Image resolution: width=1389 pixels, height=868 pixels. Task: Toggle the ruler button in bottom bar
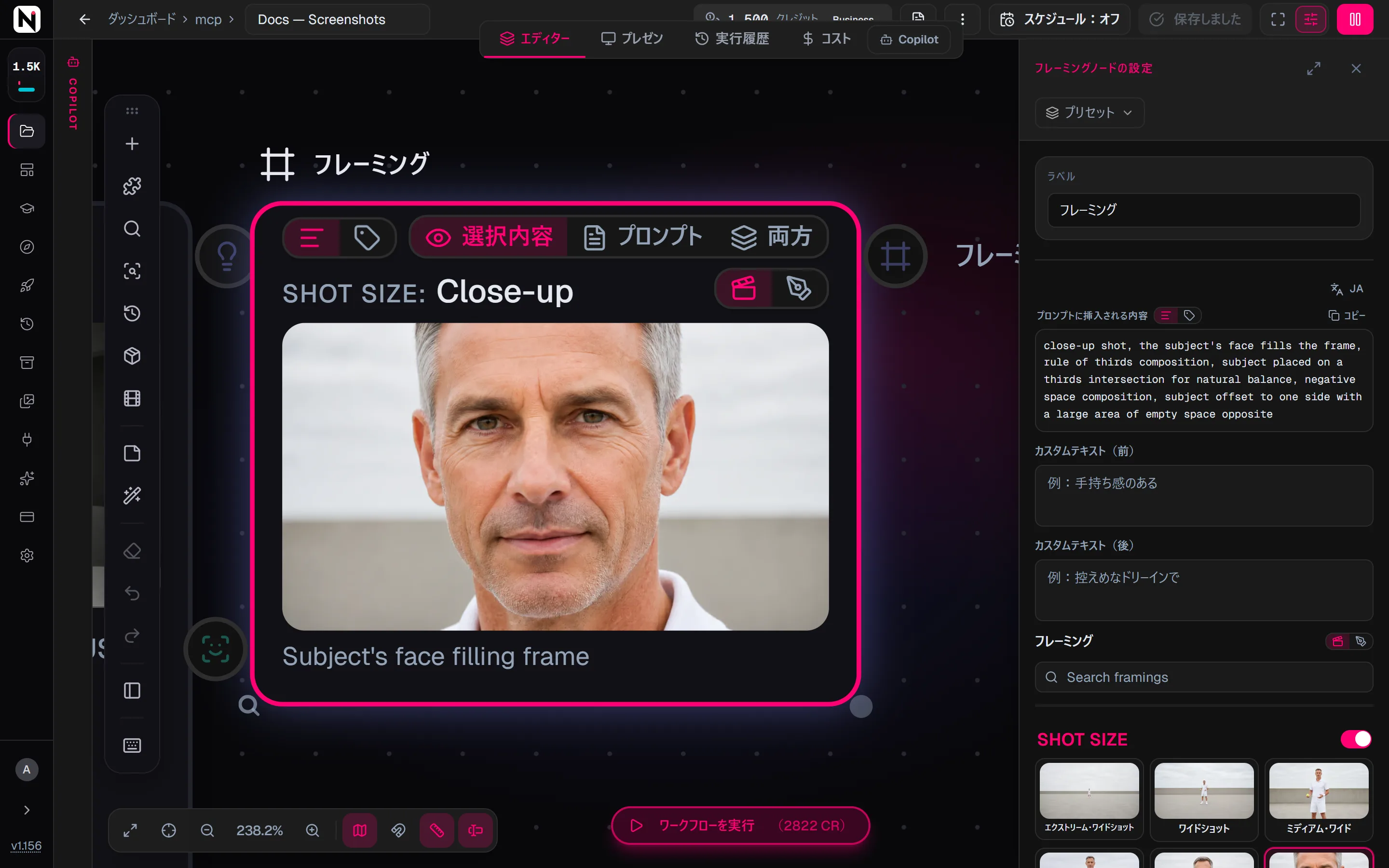(437, 830)
